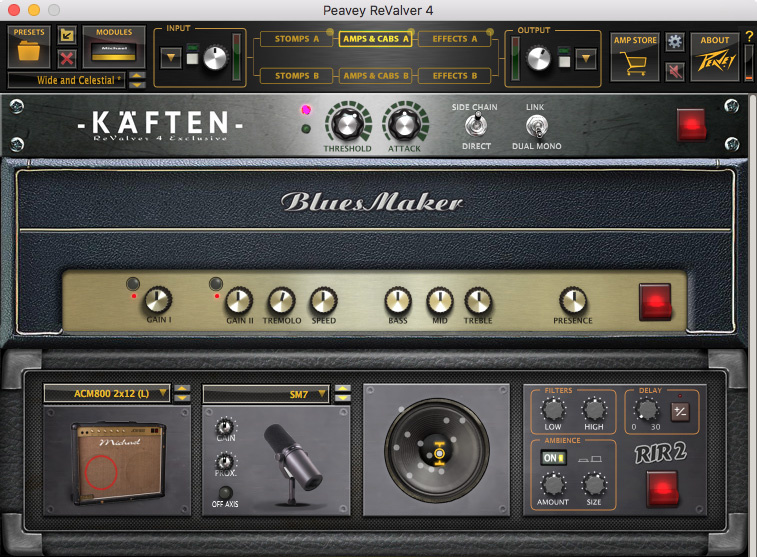The width and height of the screenshot is (757, 557).
Task: Click the Mid knob
Action: point(439,301)
